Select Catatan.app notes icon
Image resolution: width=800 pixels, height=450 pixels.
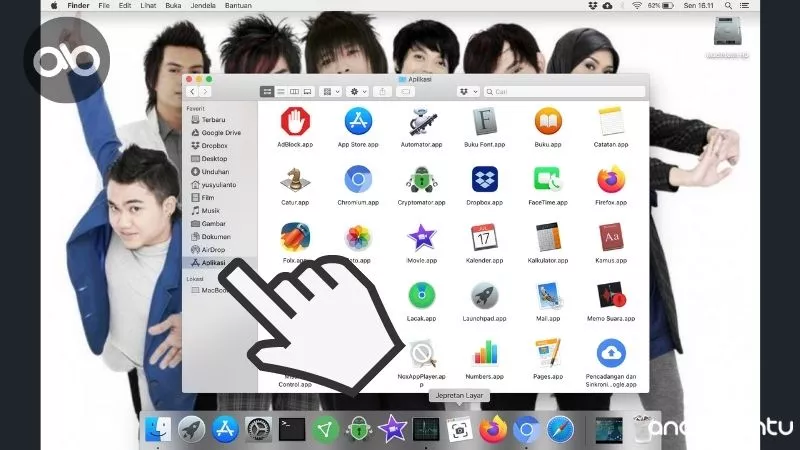click(x=611, y=121)
